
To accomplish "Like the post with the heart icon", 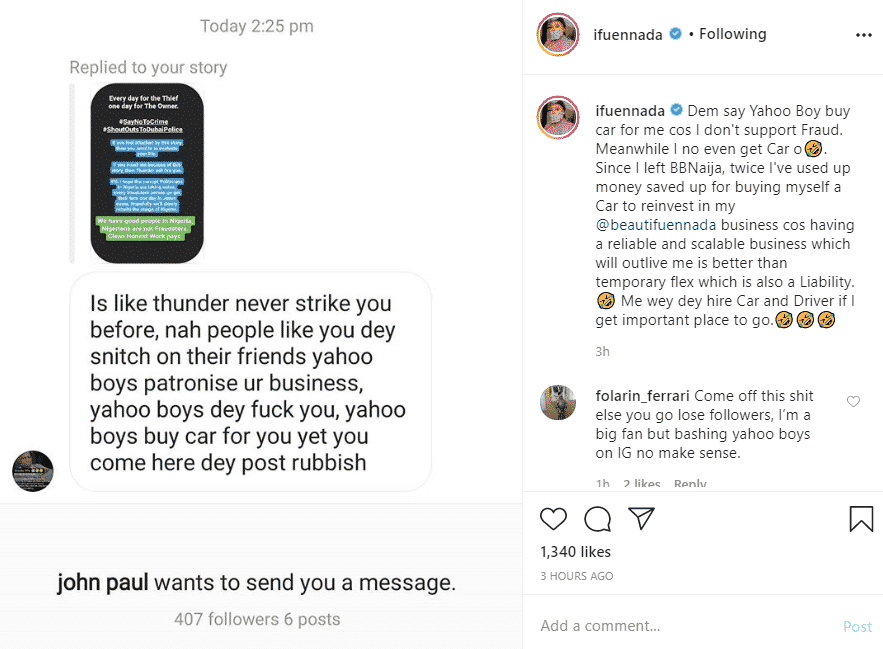I will click(553, 518).
